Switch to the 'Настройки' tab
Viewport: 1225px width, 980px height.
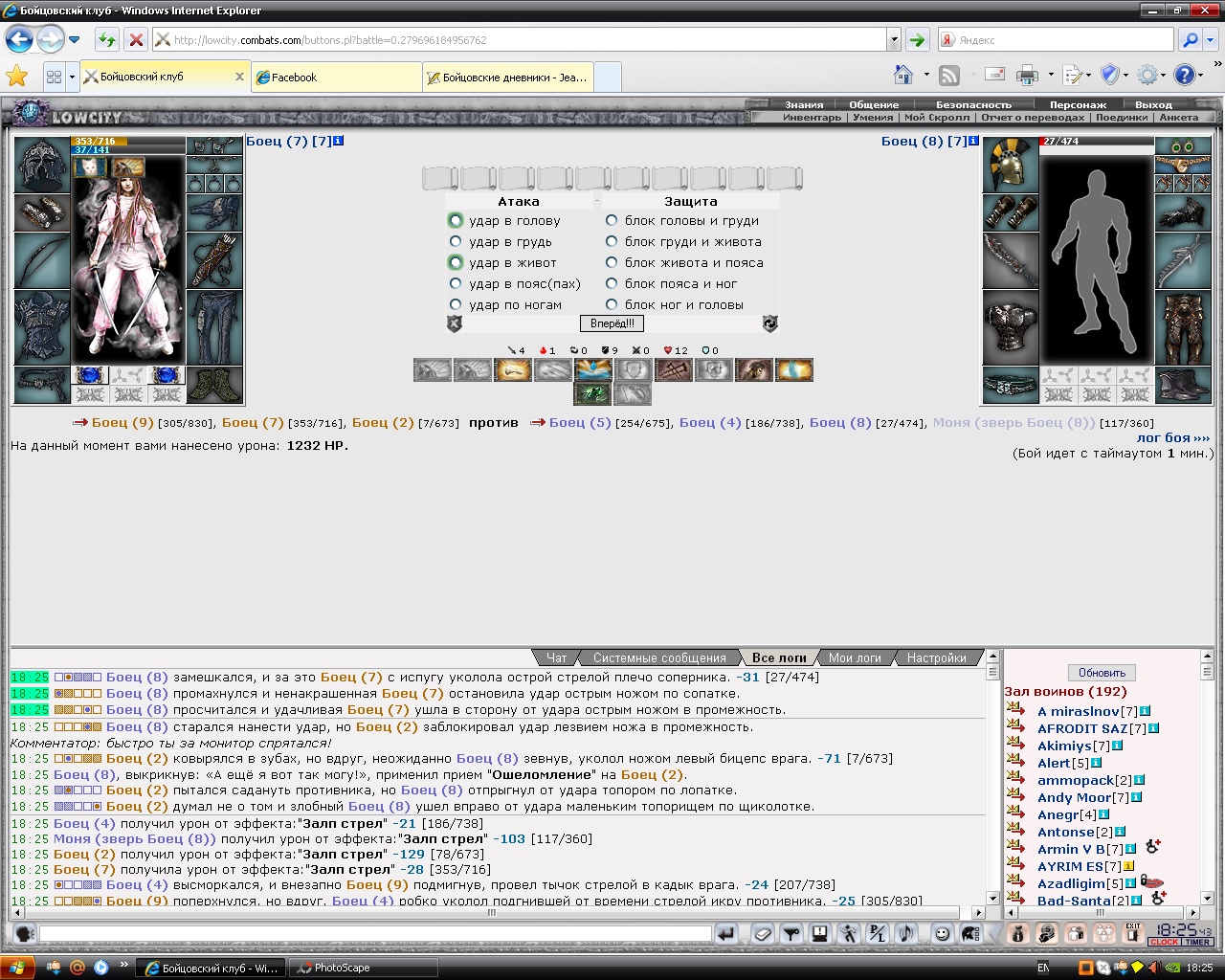pos(936,657)
